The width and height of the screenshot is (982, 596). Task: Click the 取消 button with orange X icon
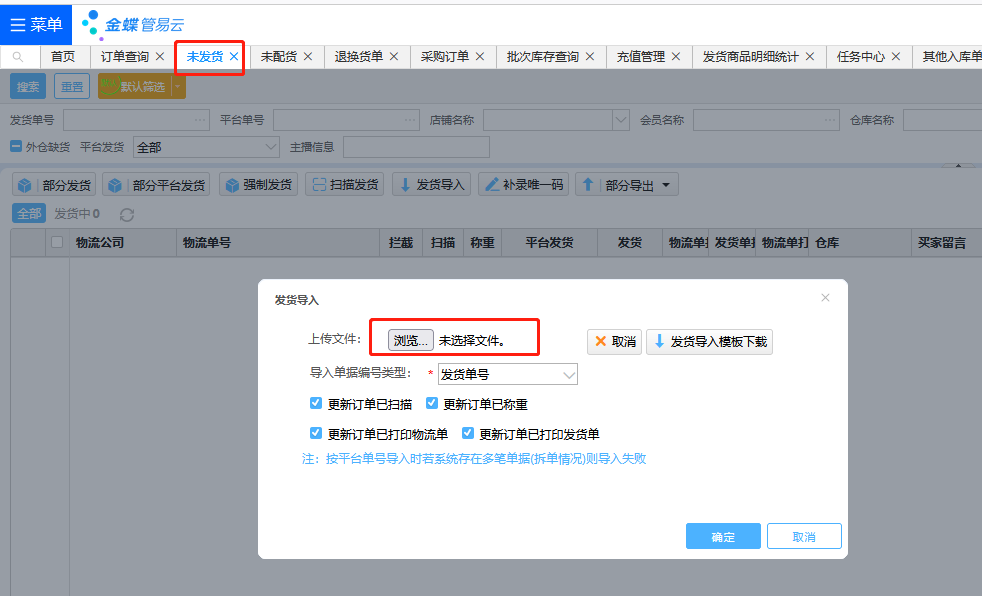614,342
